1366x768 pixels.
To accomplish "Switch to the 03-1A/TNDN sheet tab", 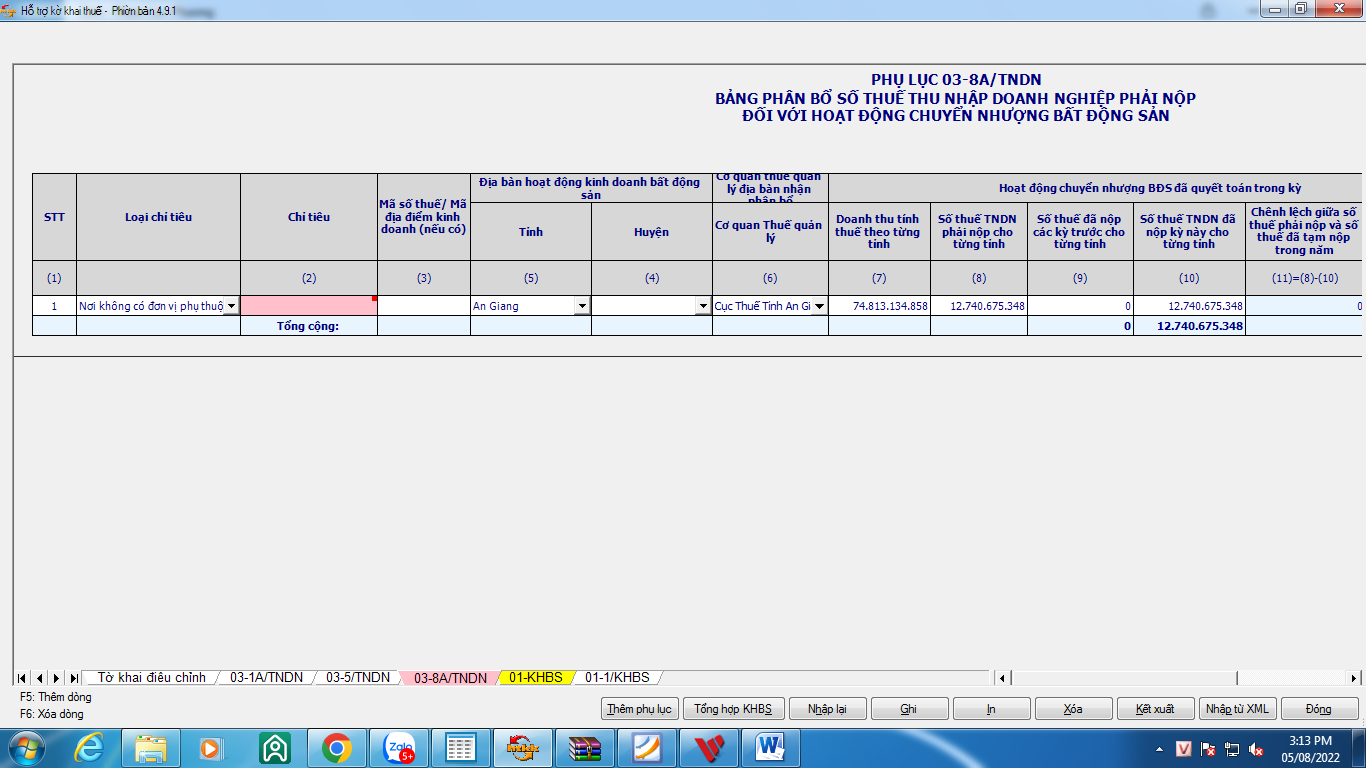I will pos(266,678).
